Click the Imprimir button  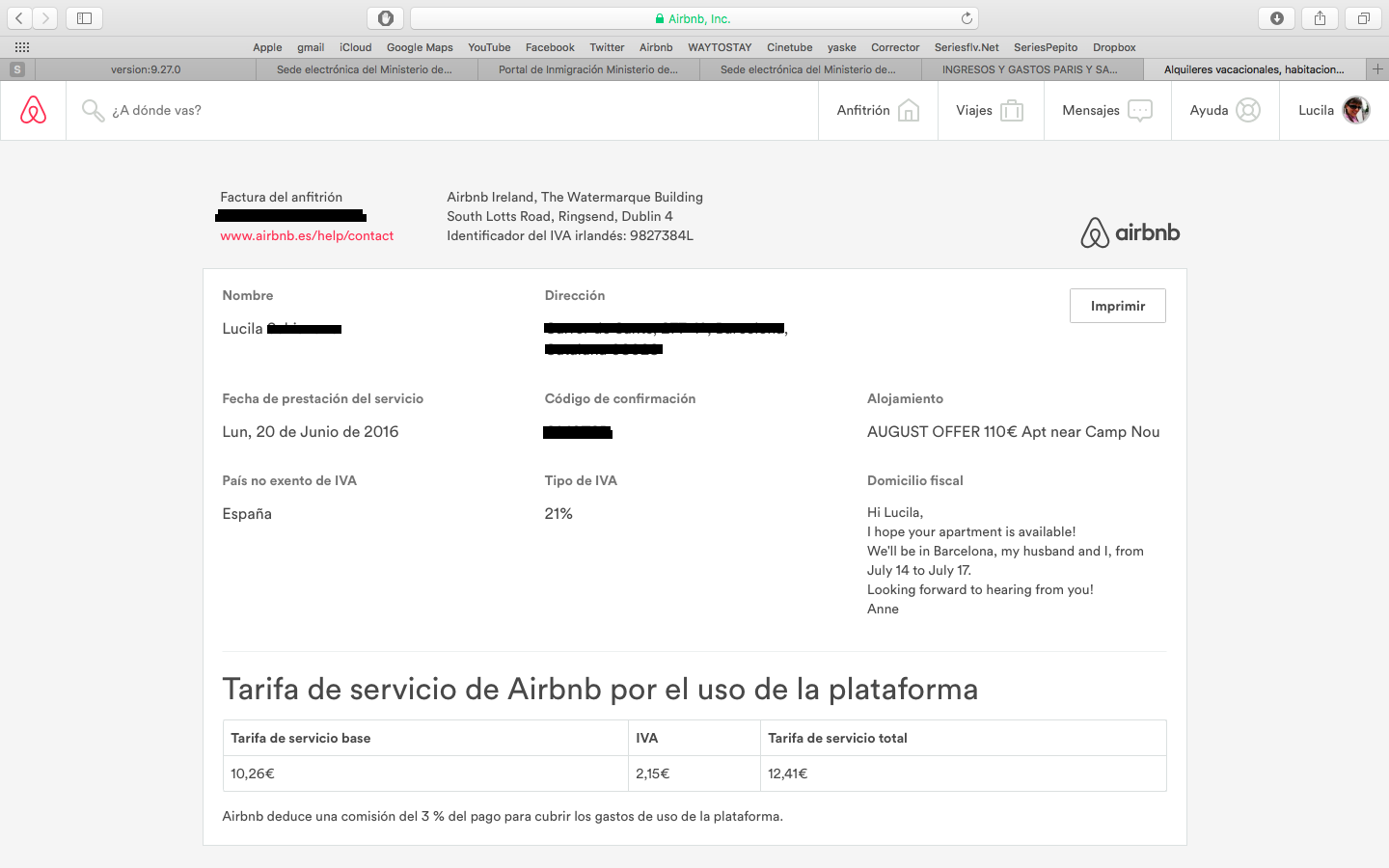click(1118, 306)
